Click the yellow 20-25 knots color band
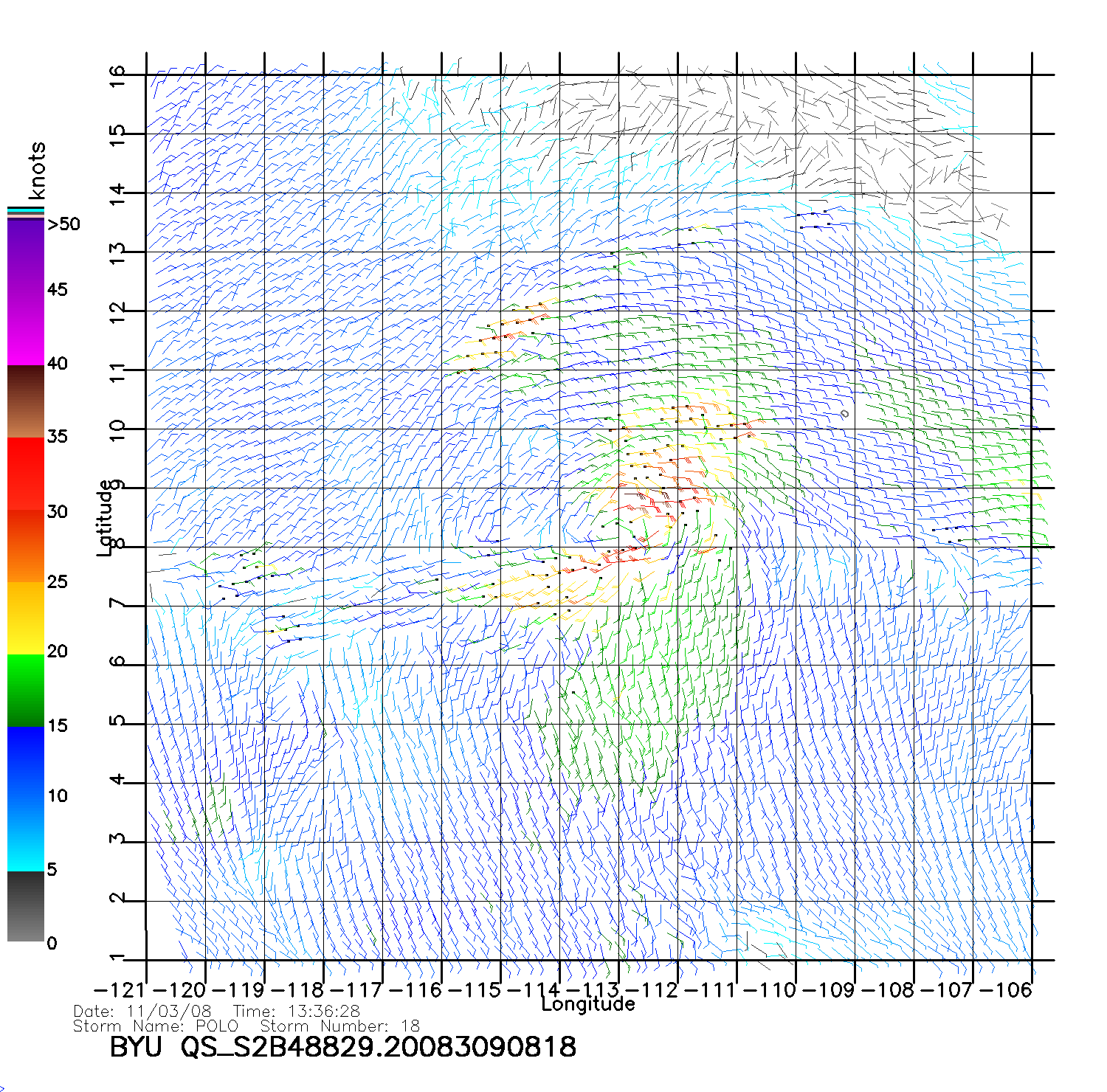Image resolution: width=1107 pixels, height=1092 pixels. tap(25, 618)
